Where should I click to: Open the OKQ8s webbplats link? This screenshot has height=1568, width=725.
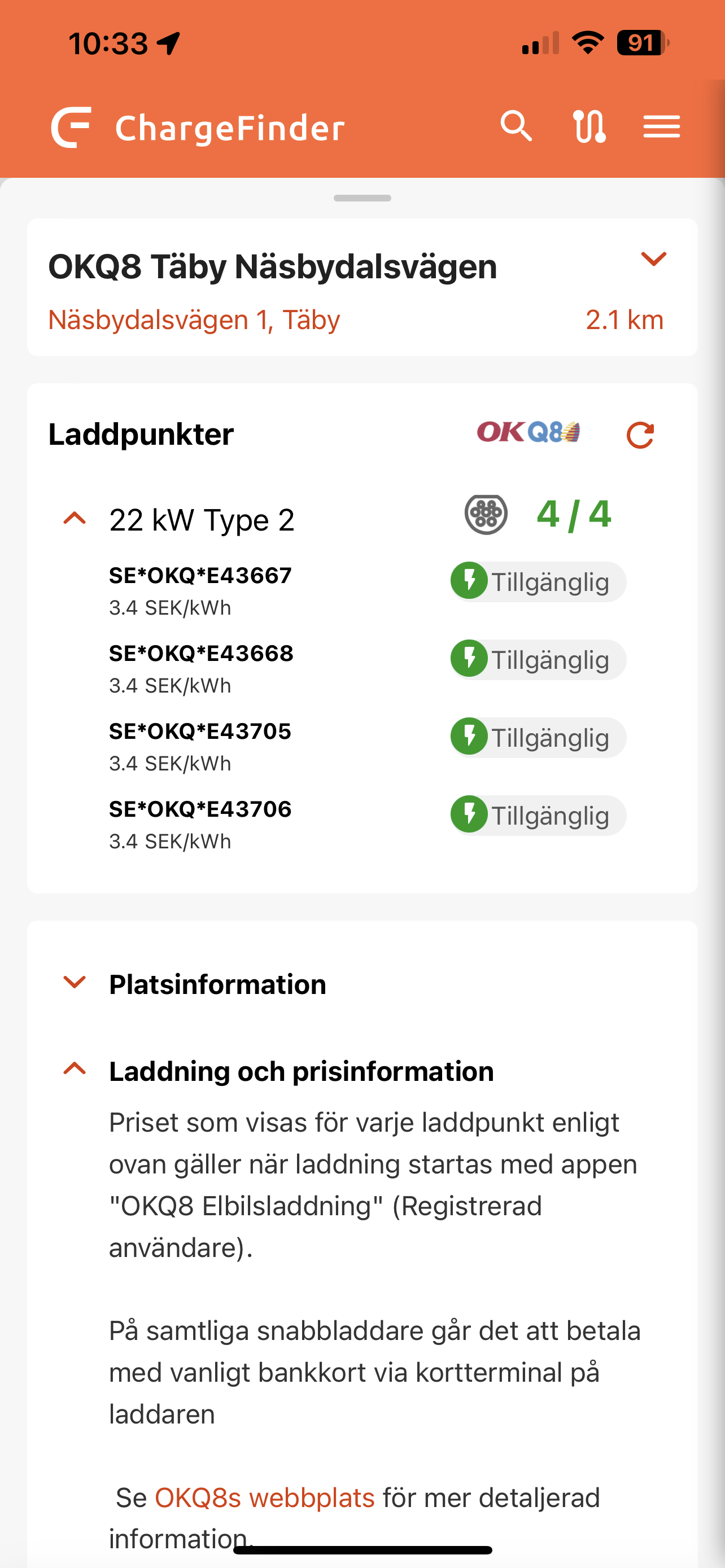point(265,1497)
